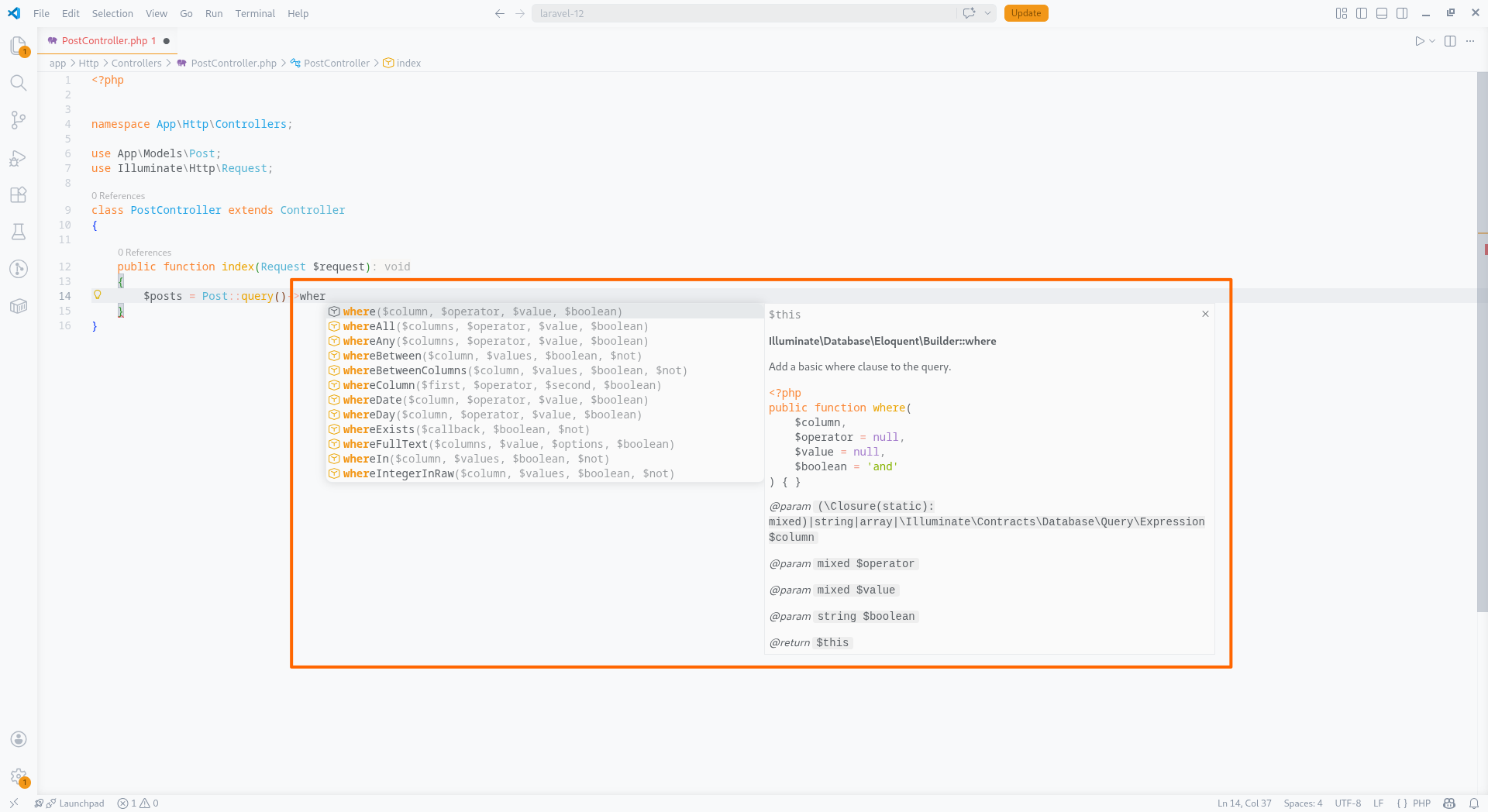Screen dimensions: 1488x812
Task: Toggle the Secondary Side Bar
Action: (x=1402, y=13)
